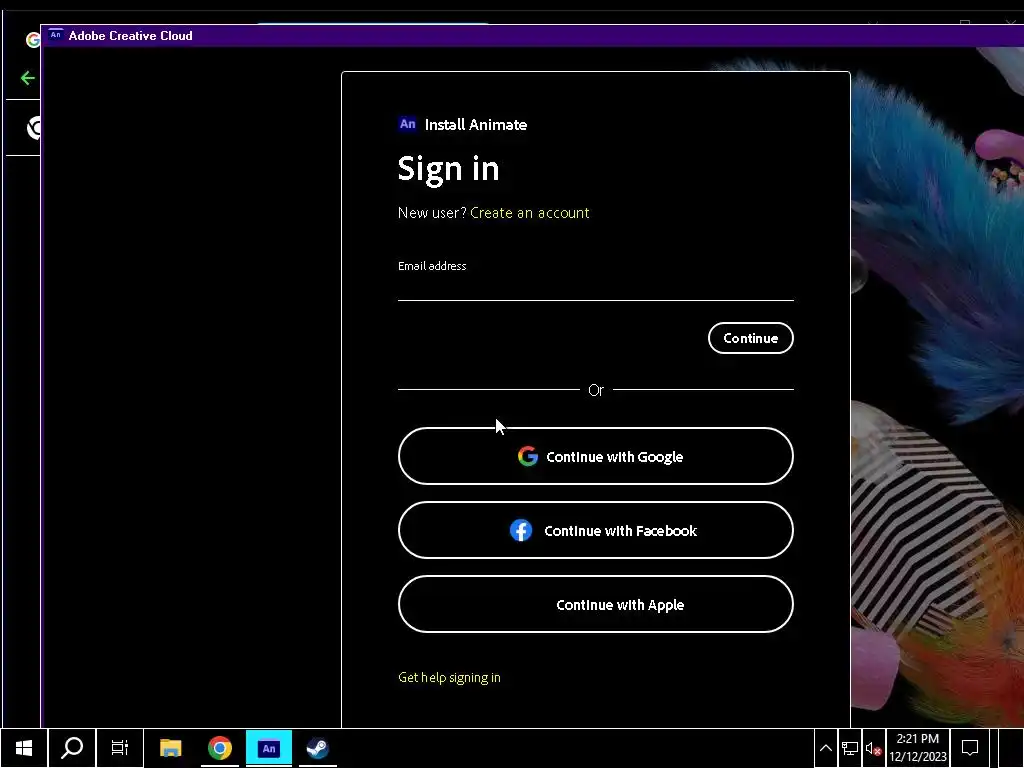Select the Adobe Animate taskbar icon

(x=269, y=748)
